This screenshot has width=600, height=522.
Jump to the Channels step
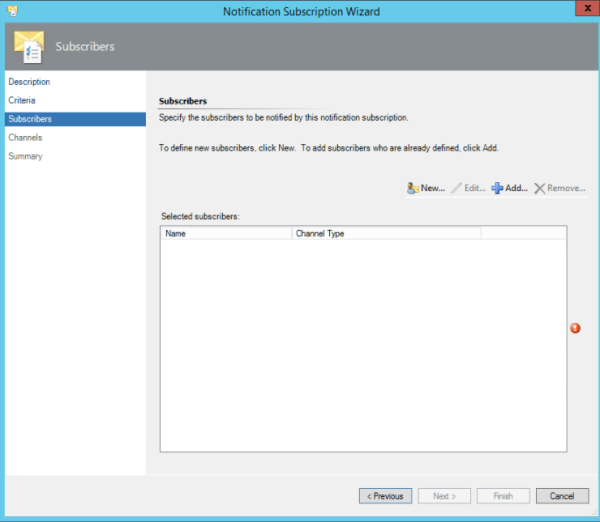(25, 138)
